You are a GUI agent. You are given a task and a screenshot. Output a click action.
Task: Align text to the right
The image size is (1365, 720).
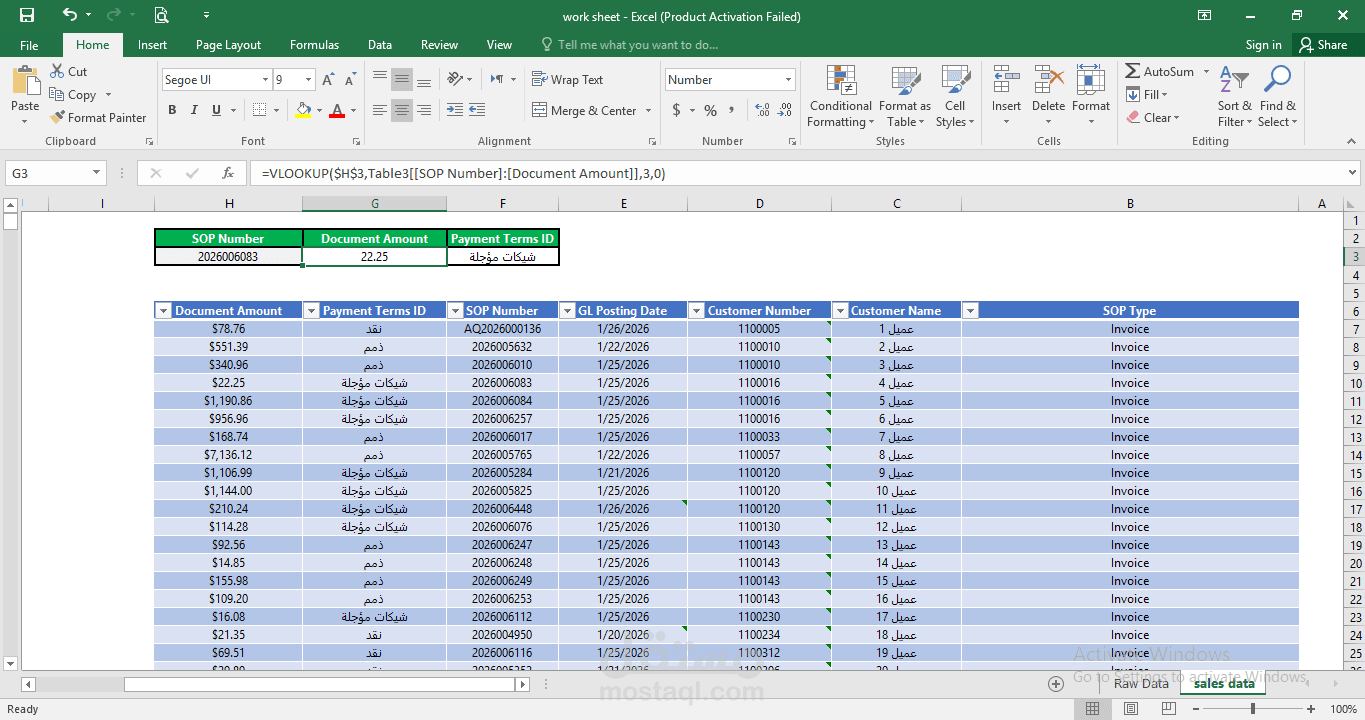(x=424, y=110)
